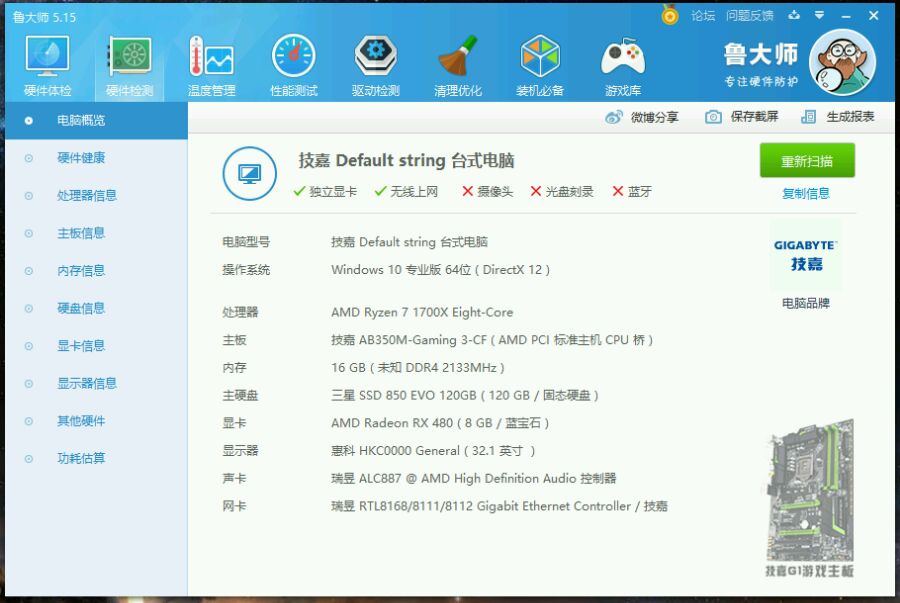This screenshot has height=603, width=900.
Task: Click the 三星 SSD 850 EVO 120GB value
Action: [x=465, y=395]
